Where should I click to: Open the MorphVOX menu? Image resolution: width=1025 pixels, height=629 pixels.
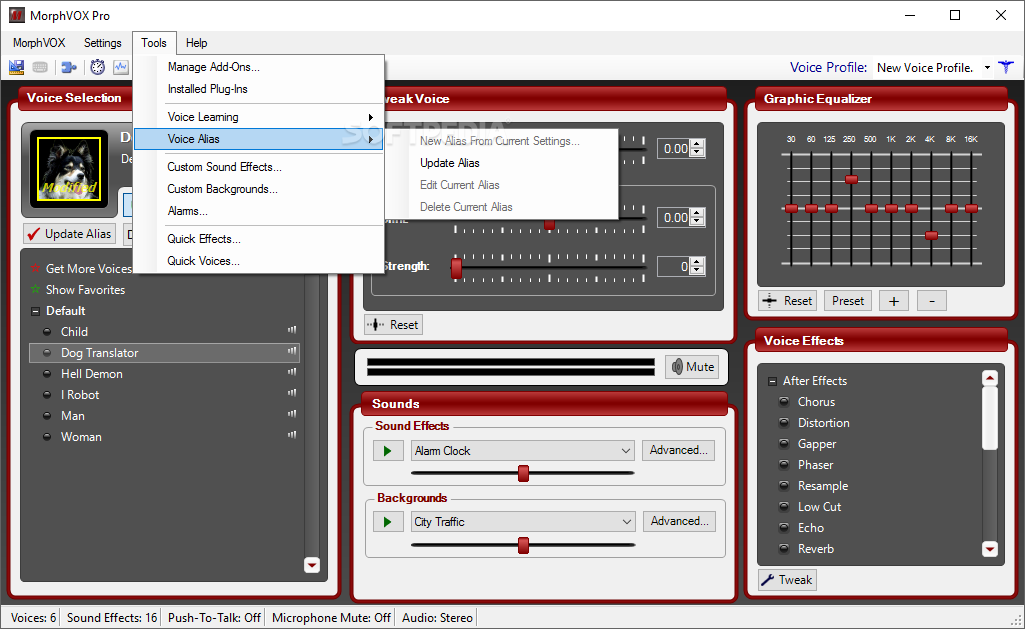39,42
